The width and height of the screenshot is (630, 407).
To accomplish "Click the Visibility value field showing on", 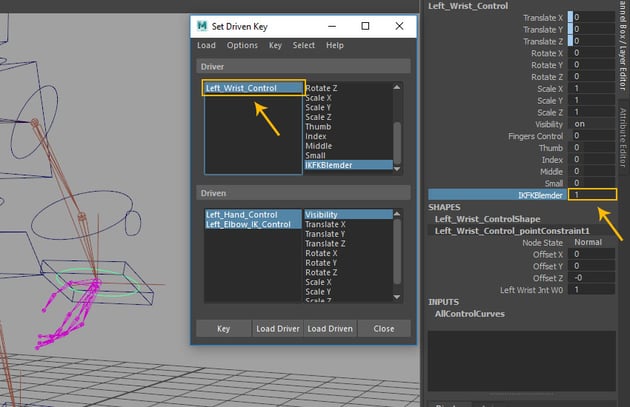I will (x=592, y=123).
